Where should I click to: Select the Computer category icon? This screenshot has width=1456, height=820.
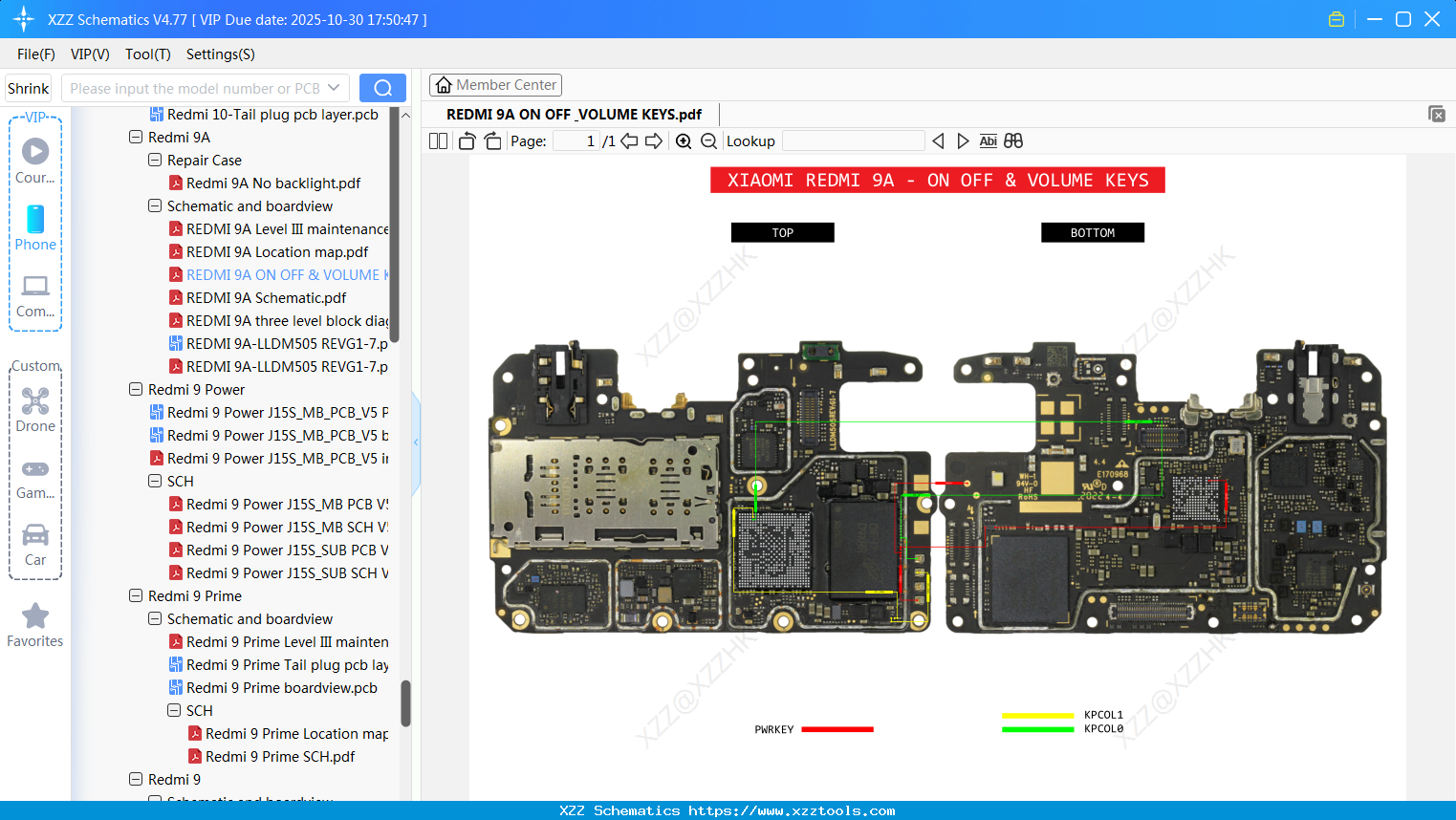click(35, 296)
